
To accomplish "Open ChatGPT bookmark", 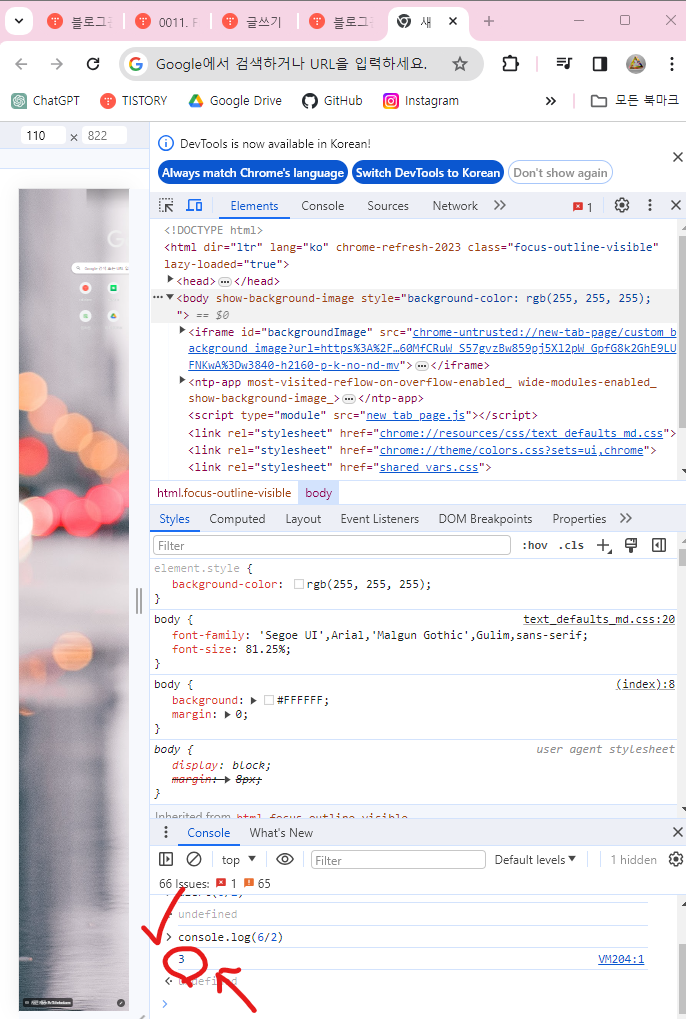I will [x=45, y=101].
